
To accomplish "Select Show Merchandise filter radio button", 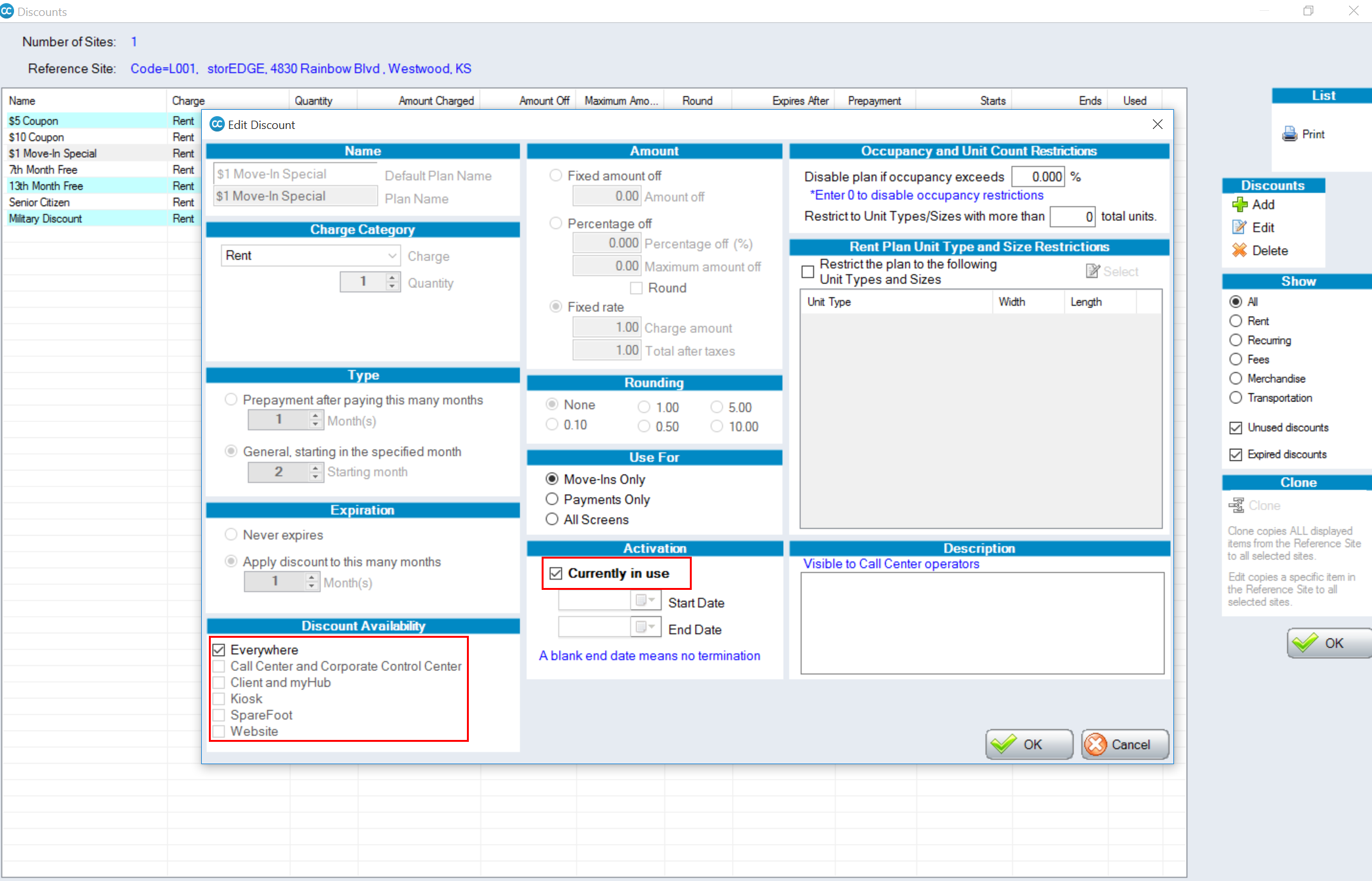I will point(1236,379).
